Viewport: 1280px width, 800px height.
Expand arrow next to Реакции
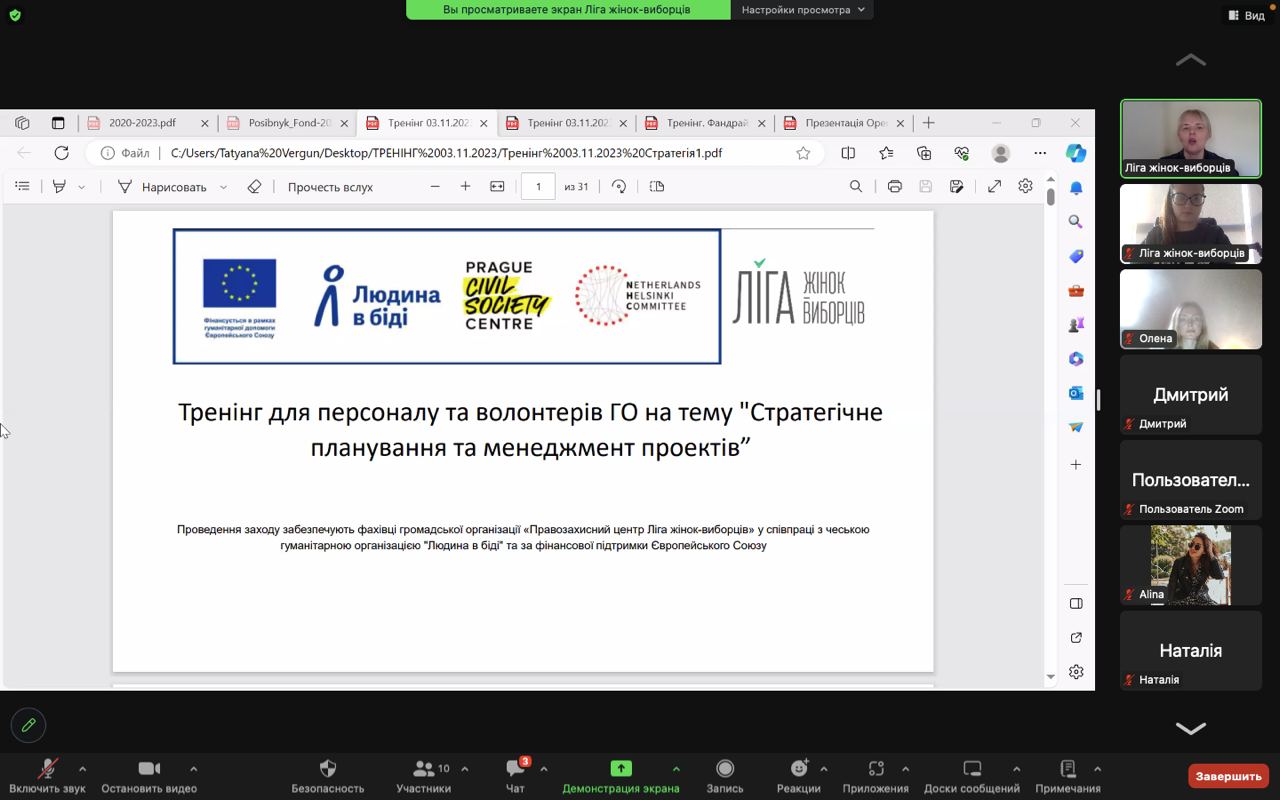[824, 769]
